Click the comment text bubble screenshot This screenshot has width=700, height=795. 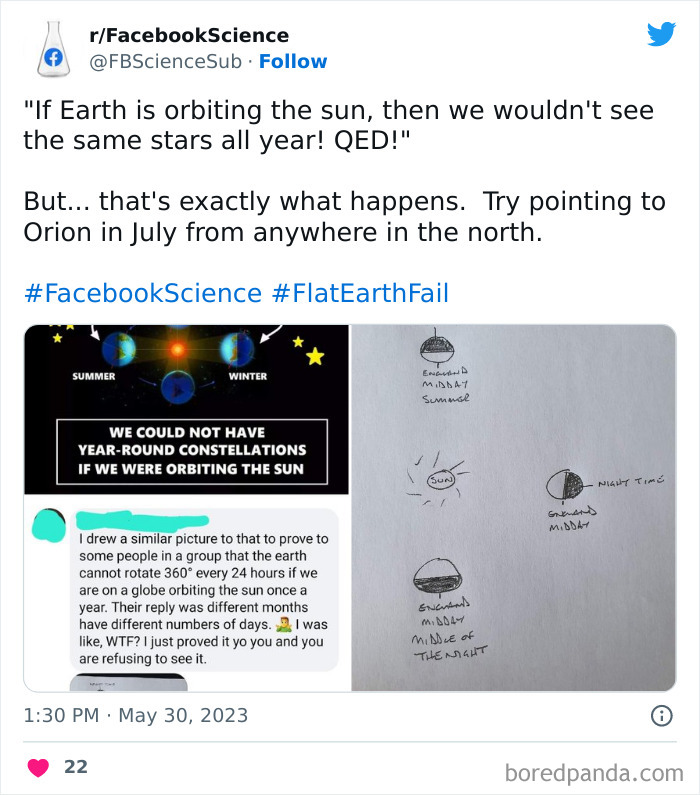(204, 590)
